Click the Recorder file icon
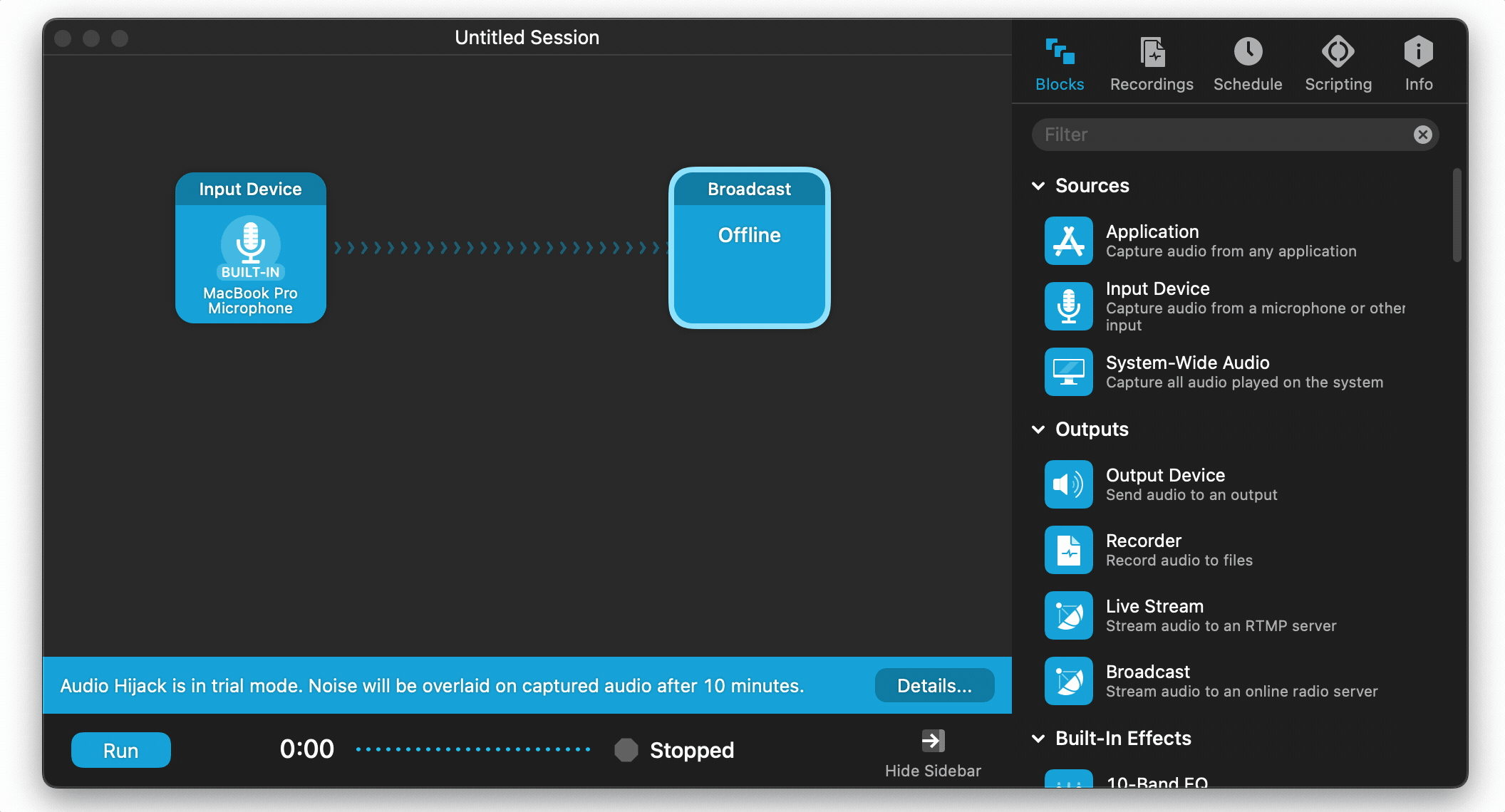This screenshot has height=812, width=1505. coord(1068,550)
